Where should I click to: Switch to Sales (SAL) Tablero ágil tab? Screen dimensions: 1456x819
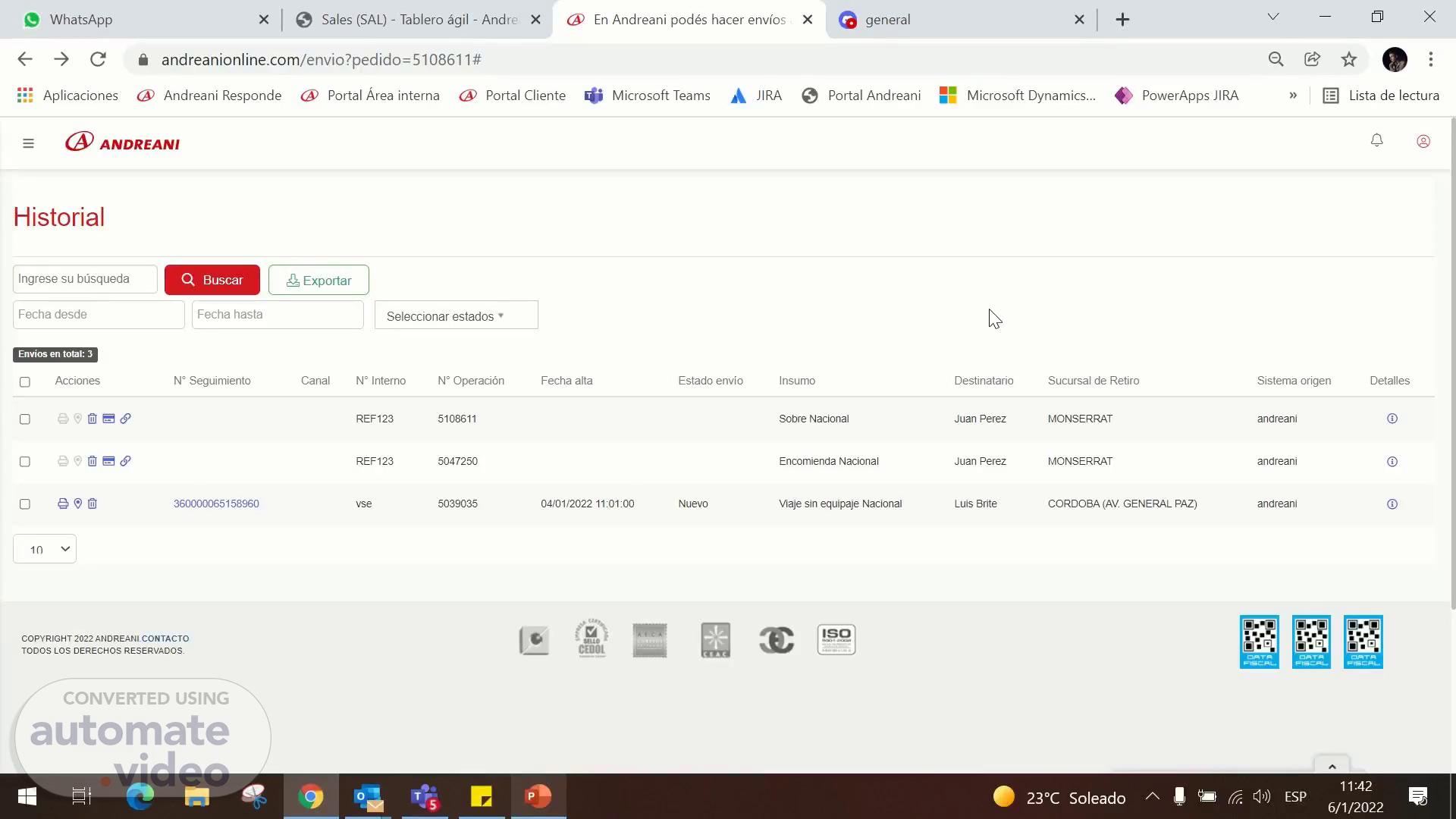(x=419, y=20)
